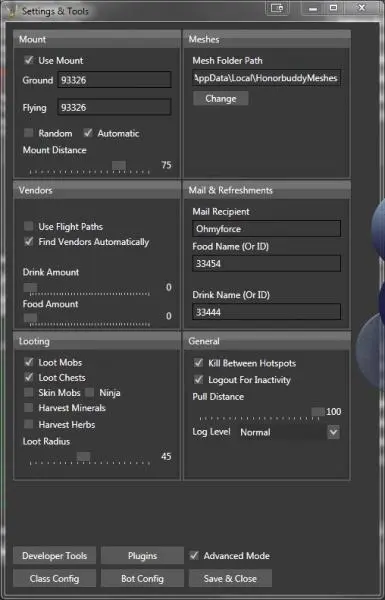Enable the Ninja checkbox
385x600 pixels.
pyautogui.click(x=90, y=392)
